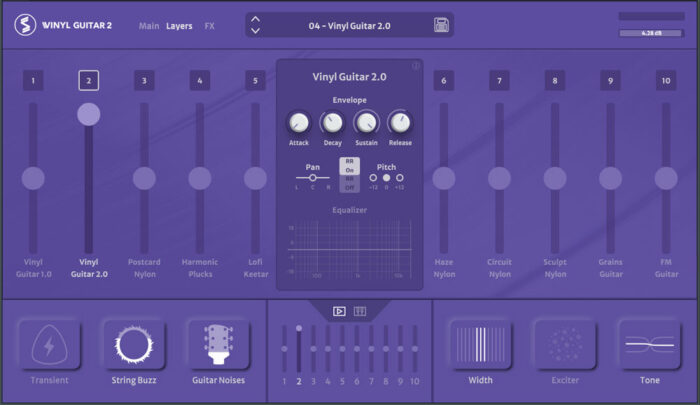Click the Equalizer graph area
Image resolution: width=700 pixels, height=405 pixels.
(x=350, y=249)
